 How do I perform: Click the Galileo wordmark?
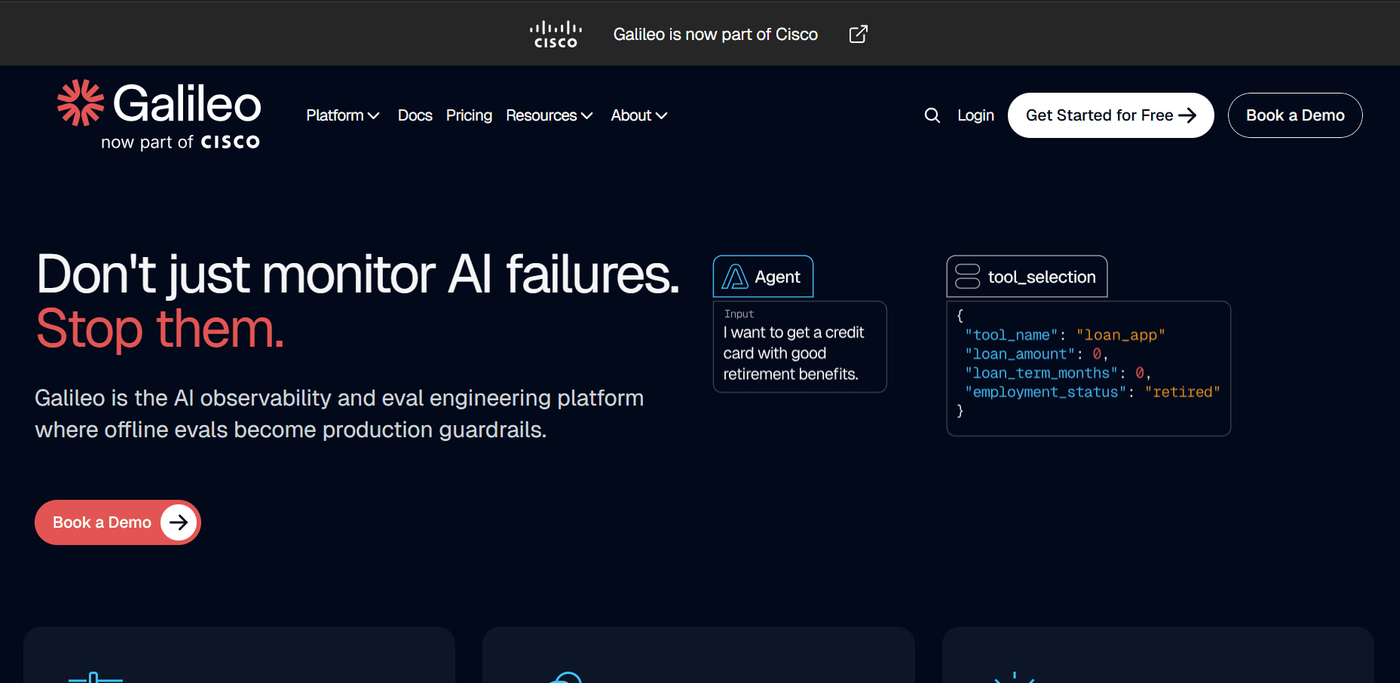tap(187, 104)
